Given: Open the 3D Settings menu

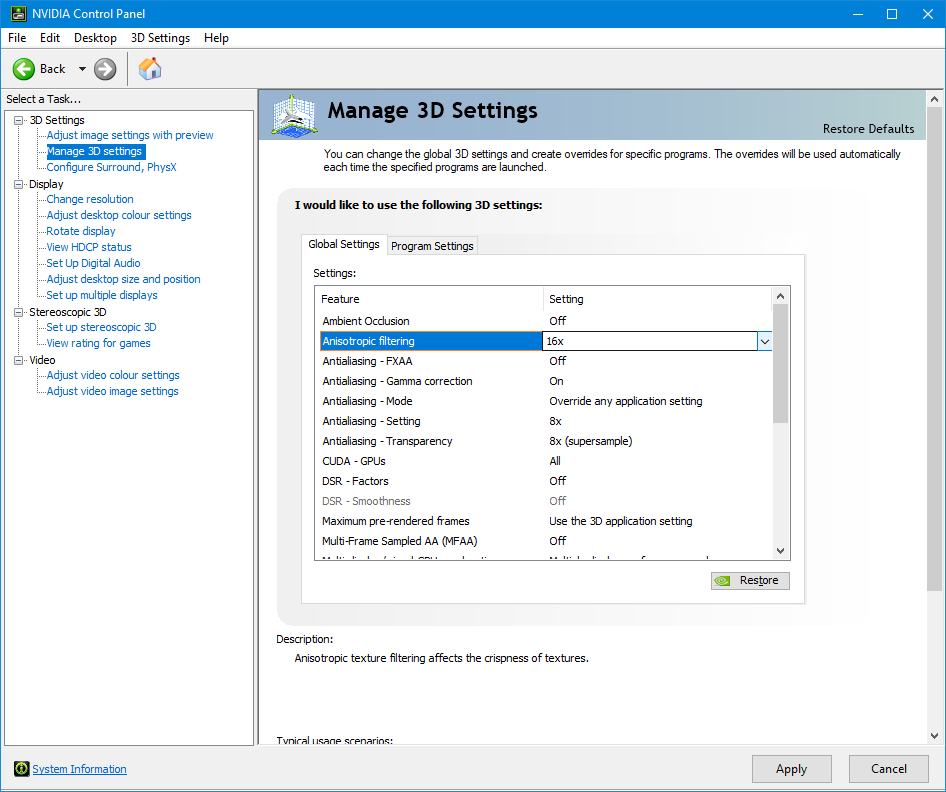Looking at the screenshot, I should (x=160, y=38).
